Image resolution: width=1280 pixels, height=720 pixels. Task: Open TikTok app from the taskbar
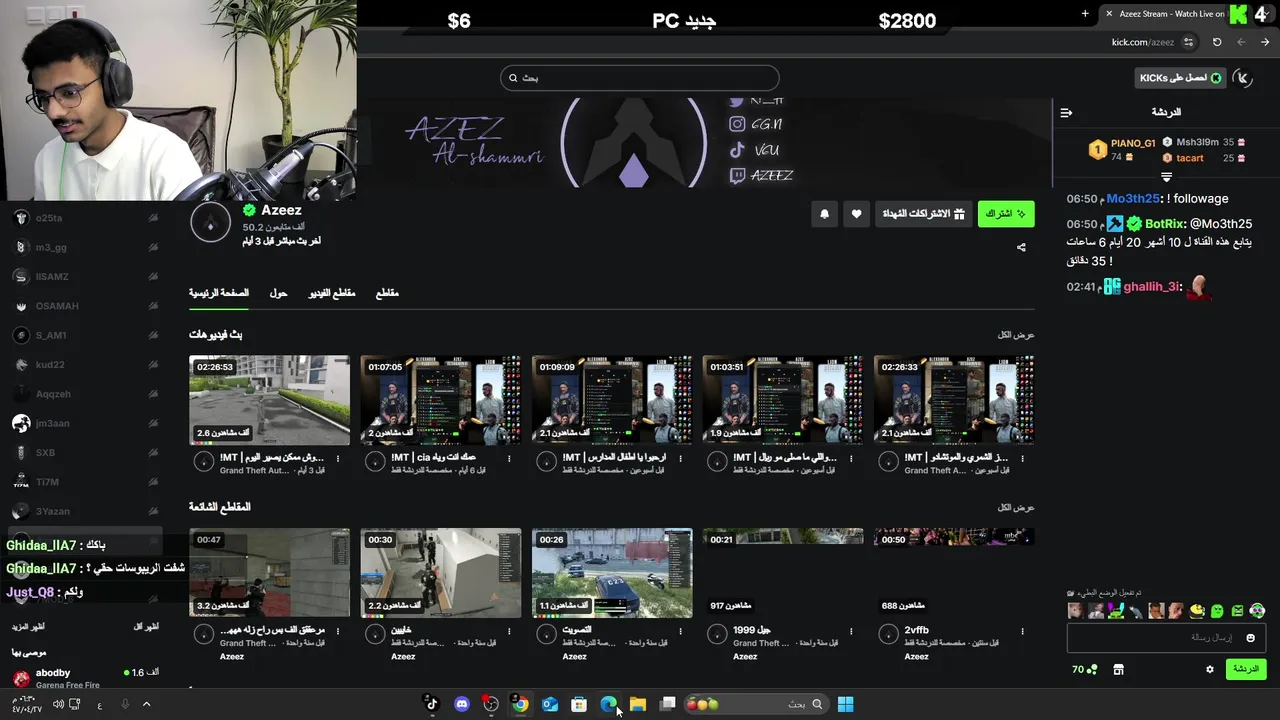tap(432, 704)
